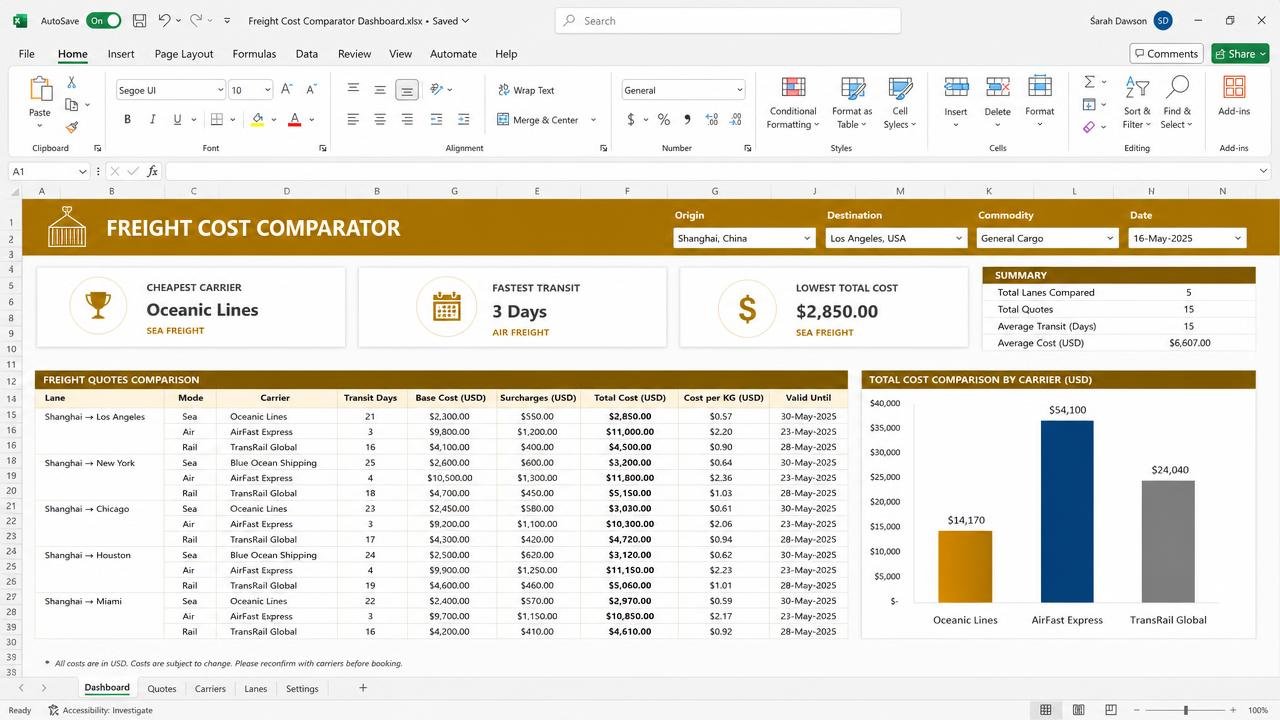Open the Name Box dropdown arrow

coord(83,172)
